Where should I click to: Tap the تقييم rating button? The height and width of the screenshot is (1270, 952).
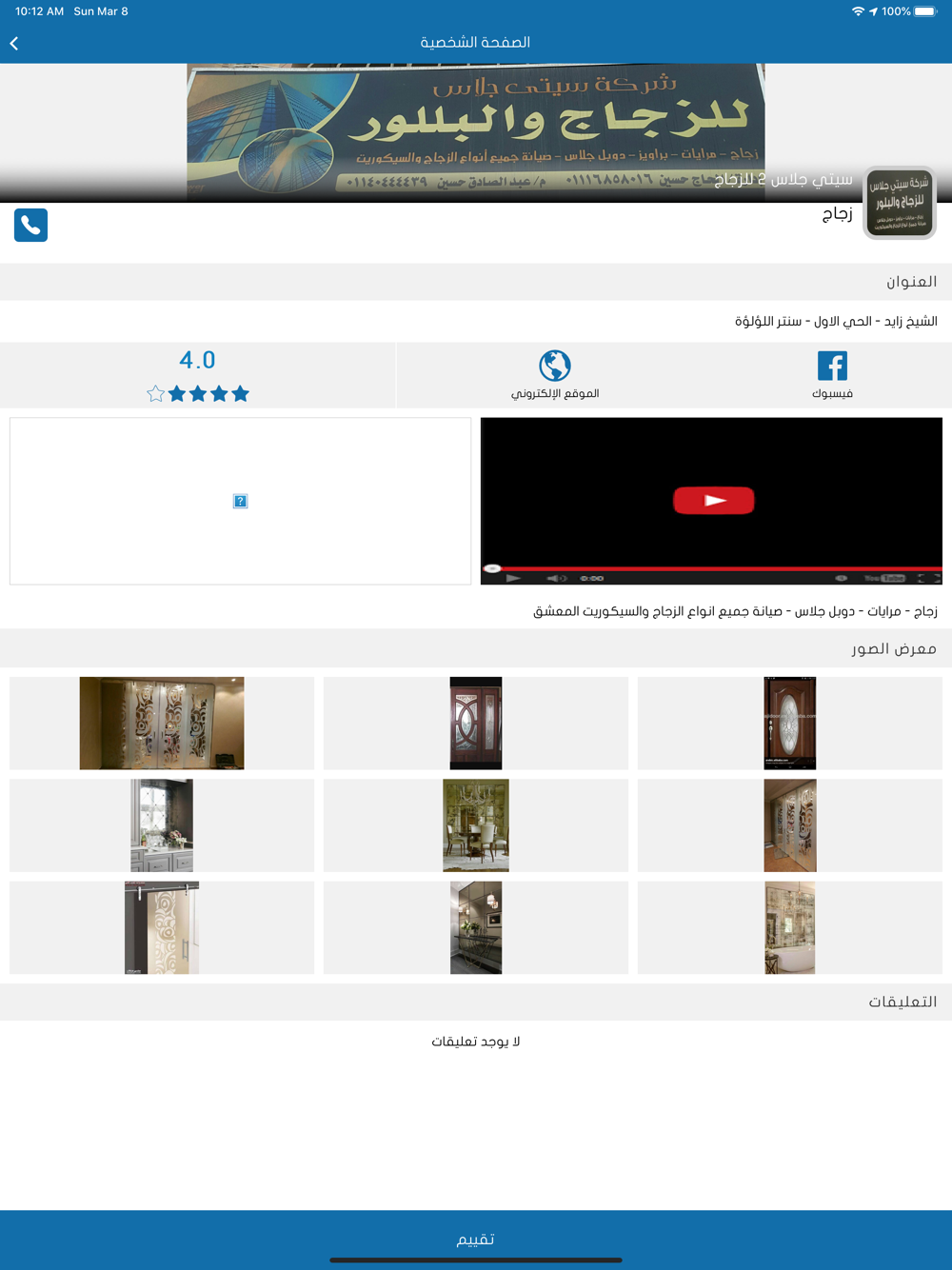(x=476, y=1239)
